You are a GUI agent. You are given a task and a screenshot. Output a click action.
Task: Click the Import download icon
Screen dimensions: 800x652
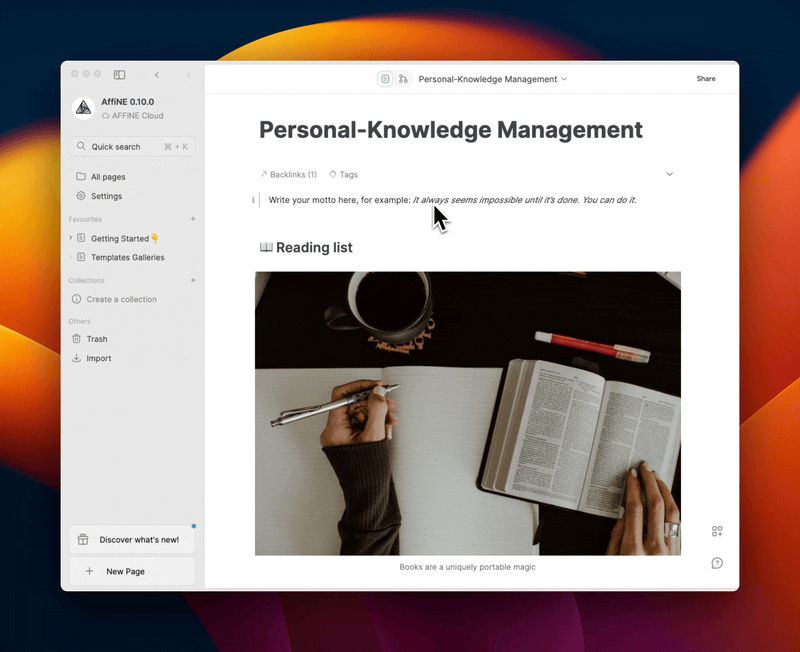coord(77,358)
